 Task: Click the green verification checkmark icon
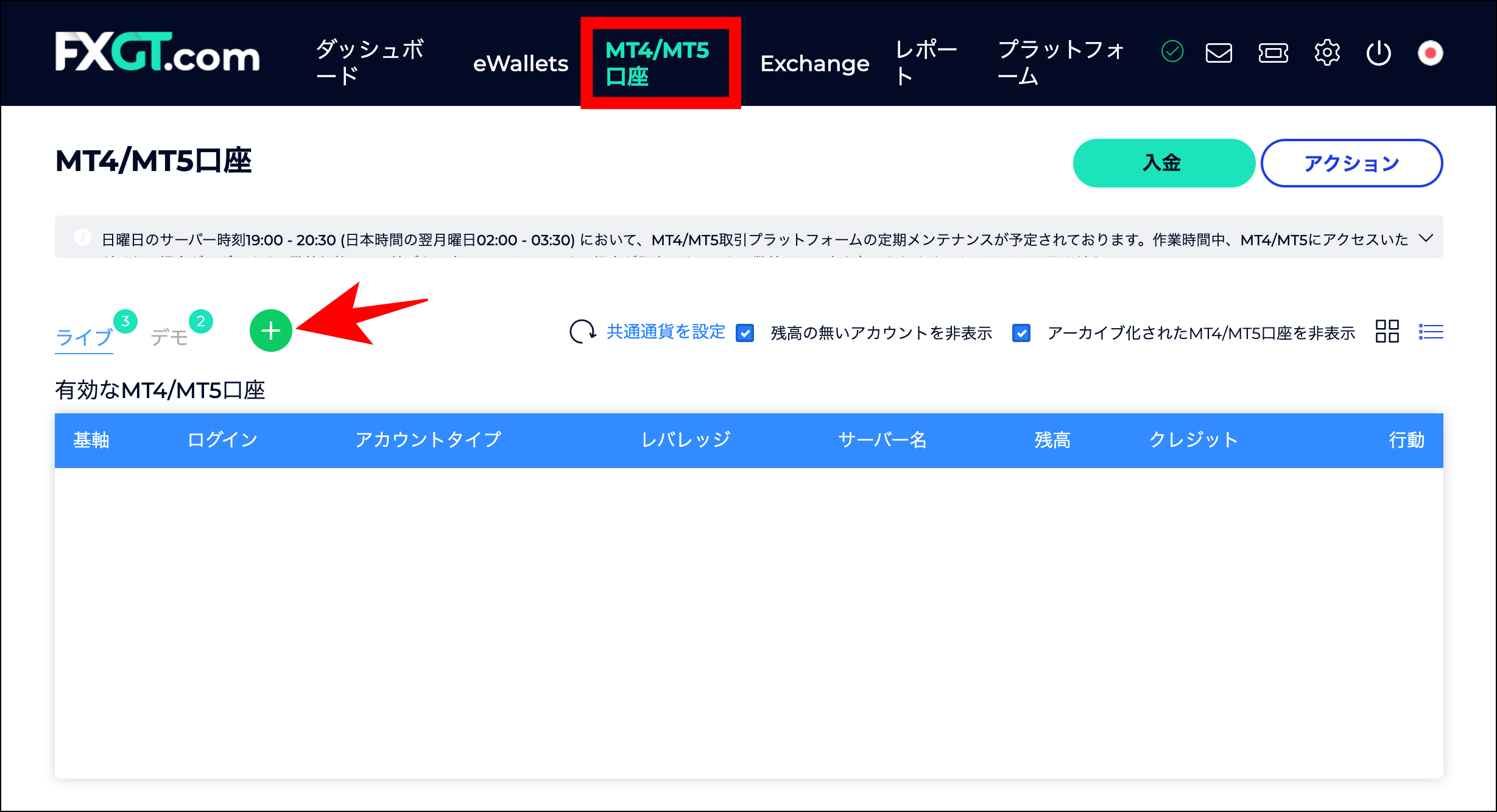click(1172, 52)
